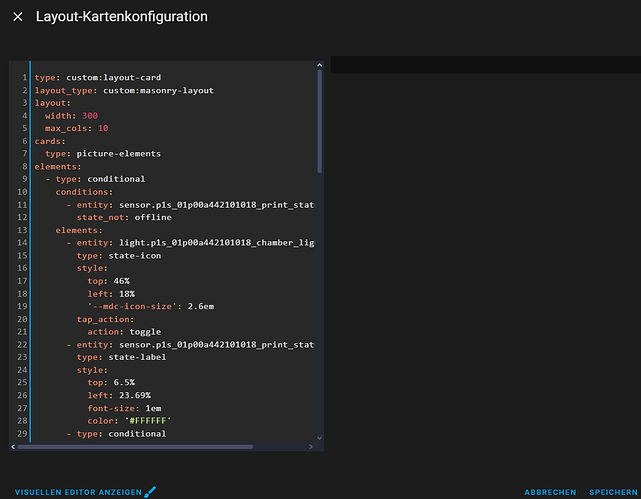Image resolution: width=641 pixels, height=499 pixels.
Task: Click line number 20 beside tap_action
Action: coord(22,319)
